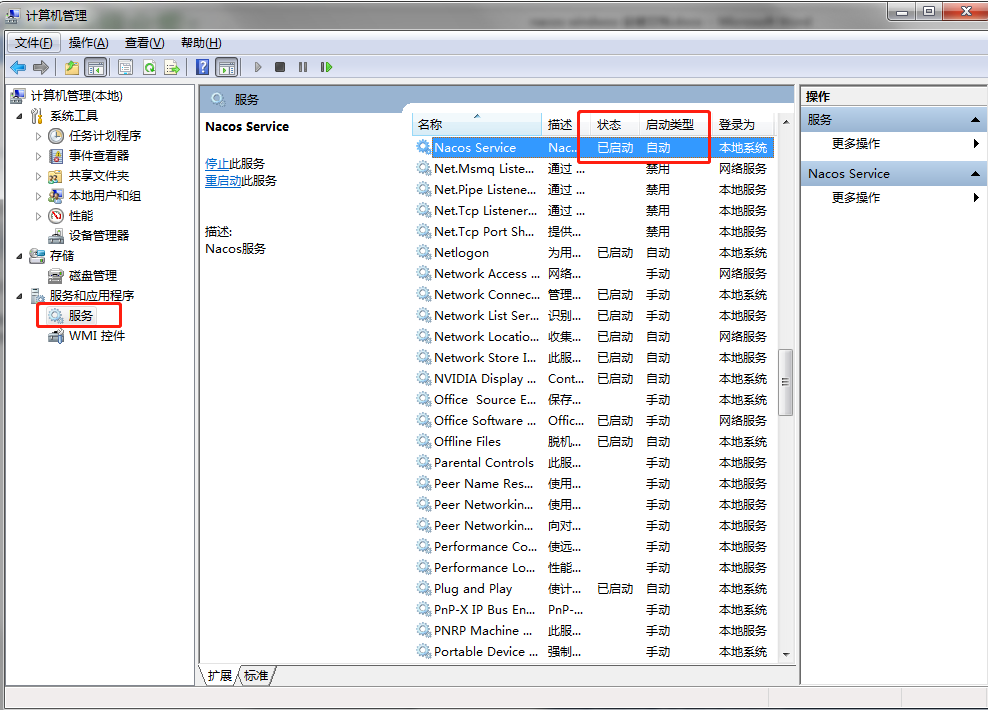Click the Stop Service toolbar icon
This screenshot has height=710, width=988.
(x=279, y=67)
